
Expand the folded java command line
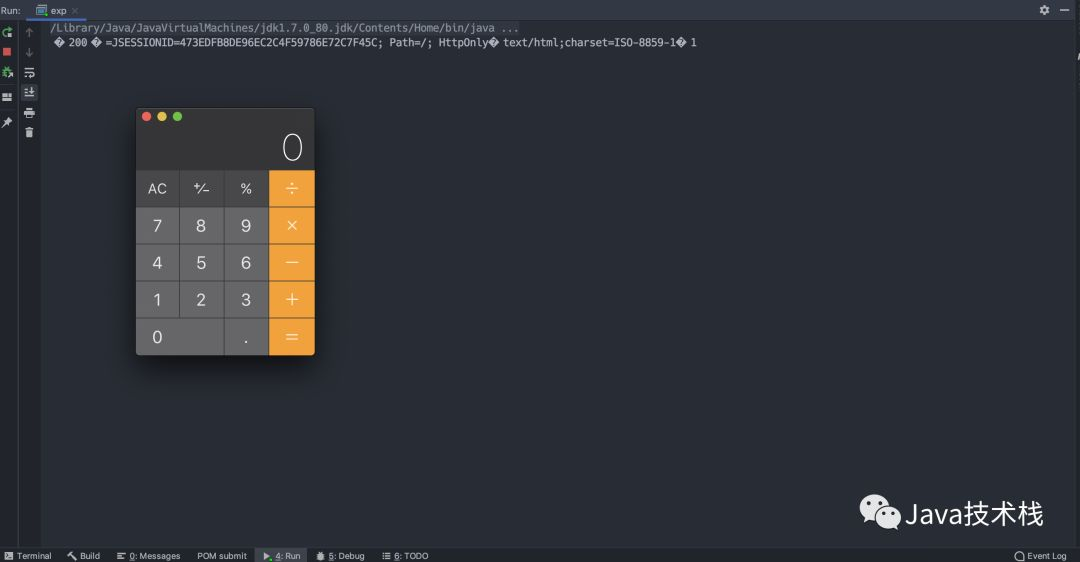[509, 27]
